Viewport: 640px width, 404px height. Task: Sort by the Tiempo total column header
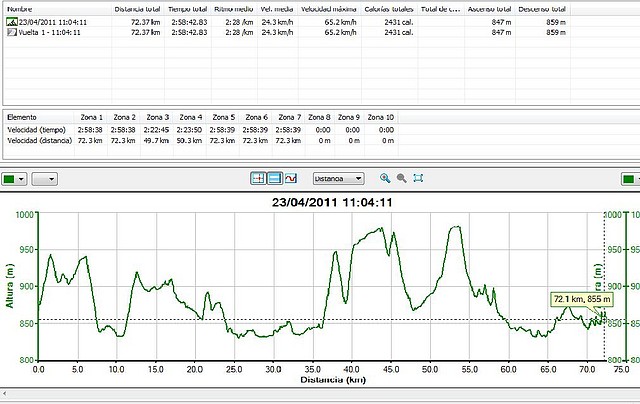pos(188,9)
